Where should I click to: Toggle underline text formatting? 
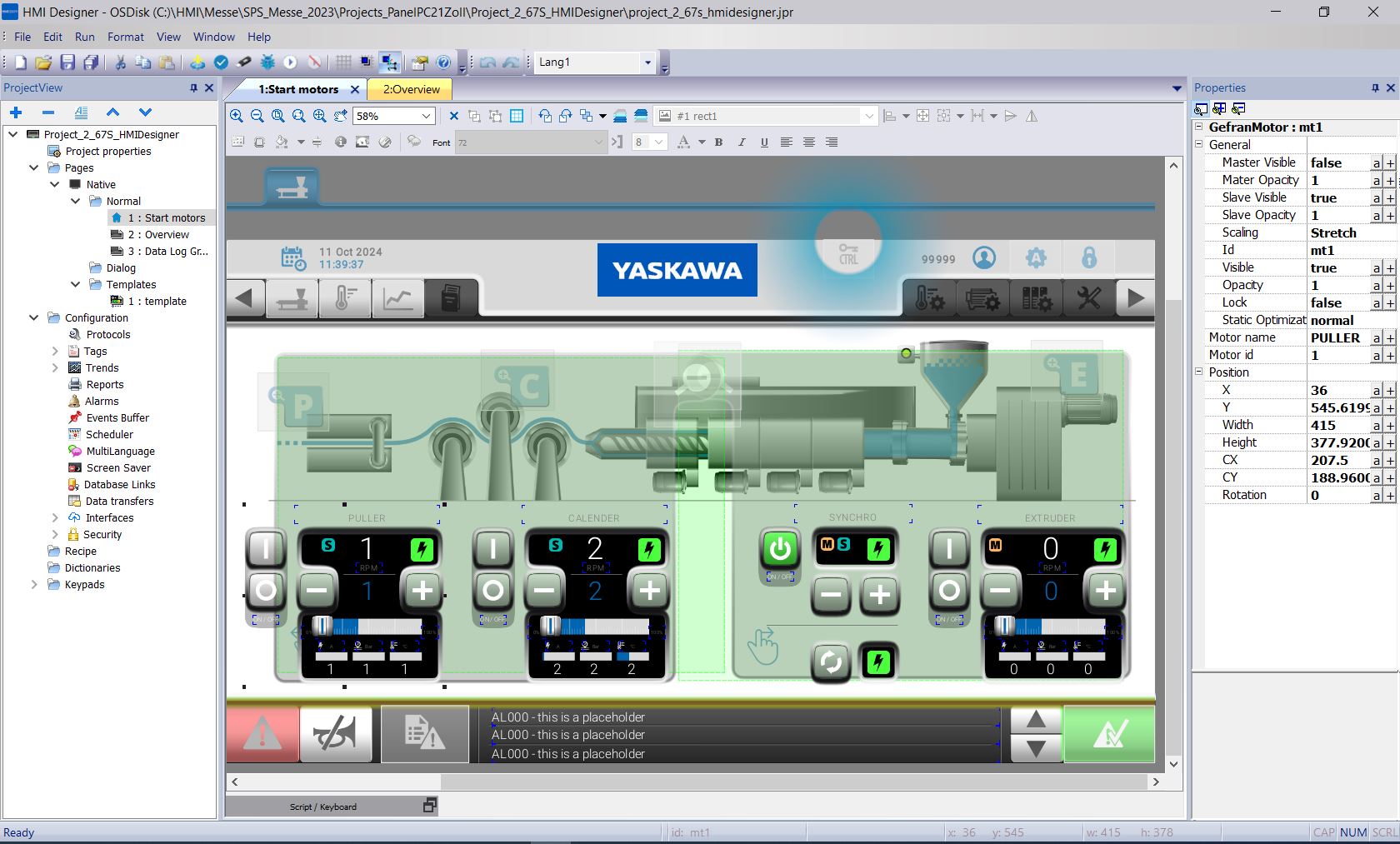763,142
